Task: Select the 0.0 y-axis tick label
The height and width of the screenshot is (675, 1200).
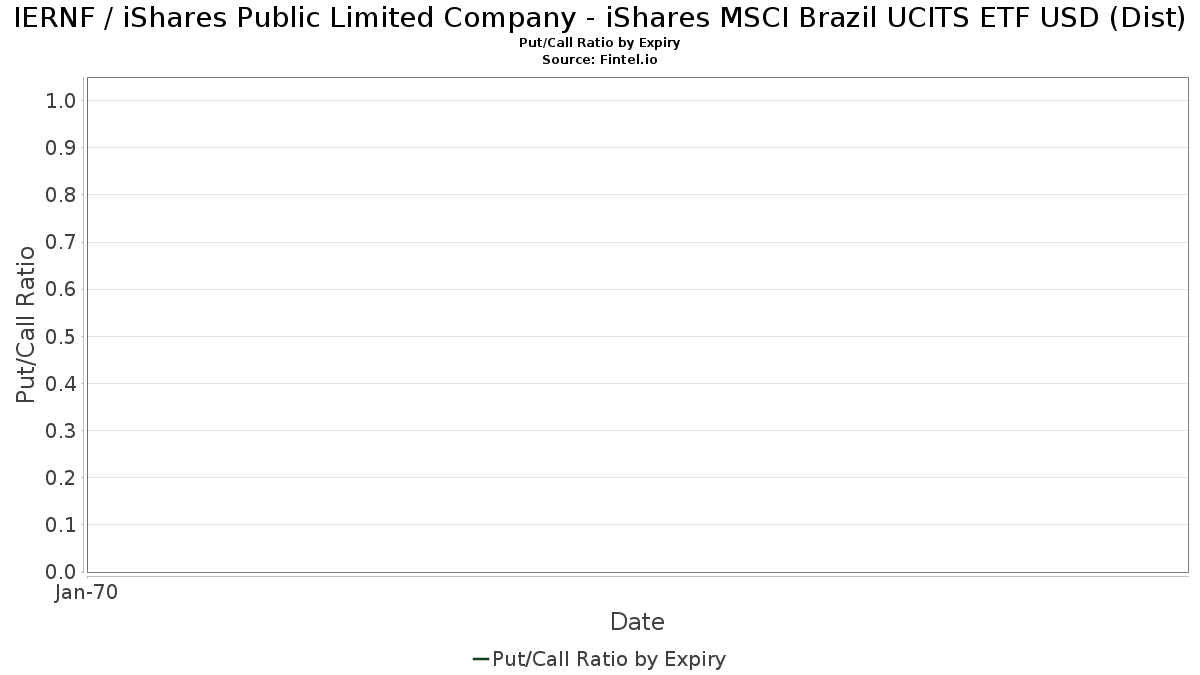Action: point(61,572)
